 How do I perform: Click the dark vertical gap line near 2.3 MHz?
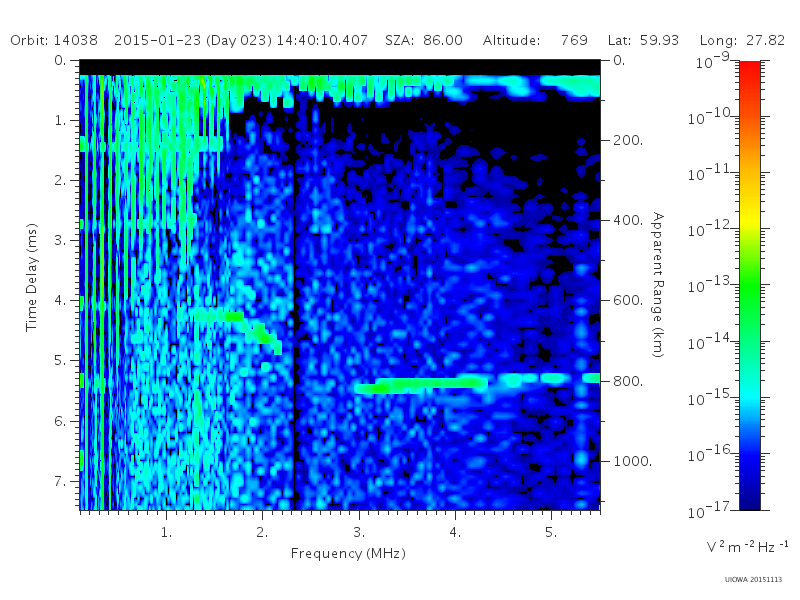point(294,306)
